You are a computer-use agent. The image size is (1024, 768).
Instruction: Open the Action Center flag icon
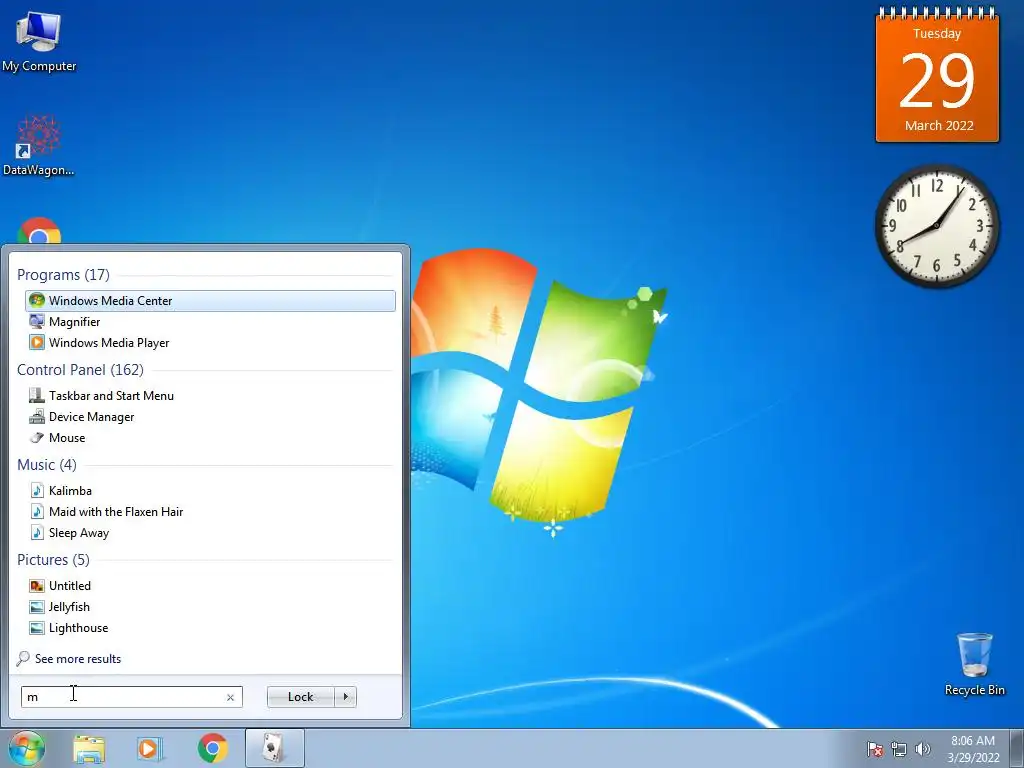tap(874, 749)
